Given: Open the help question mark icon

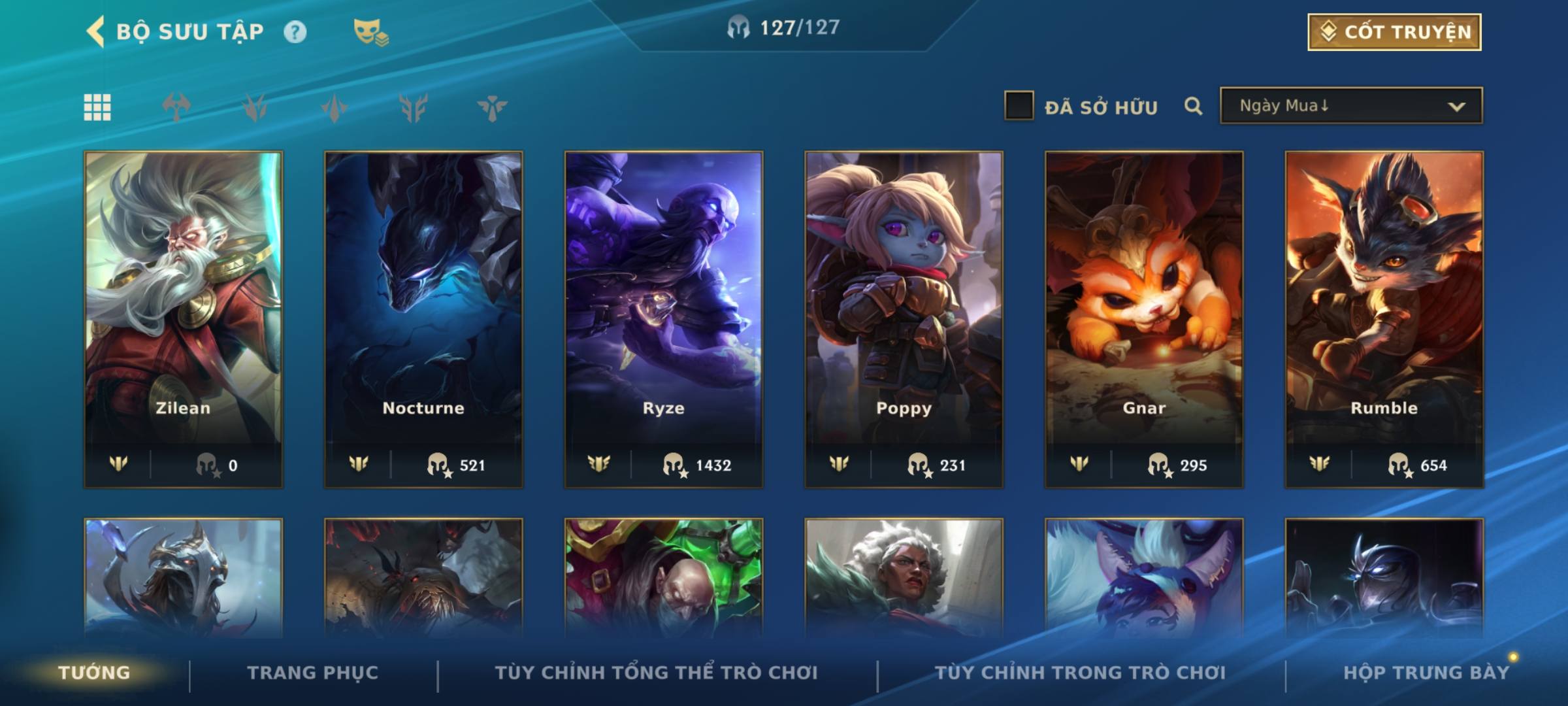Looking at the screenshot, I should tap(295, 31).
